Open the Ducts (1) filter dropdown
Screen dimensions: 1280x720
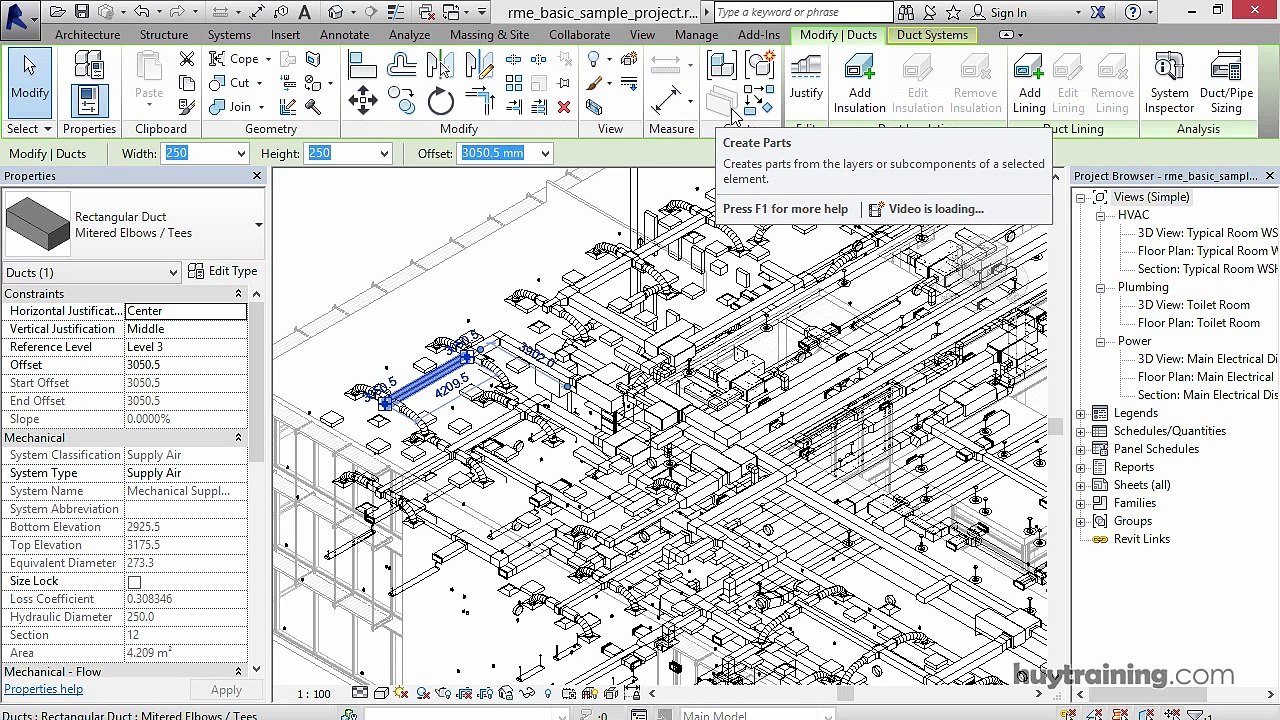point(173,272)
